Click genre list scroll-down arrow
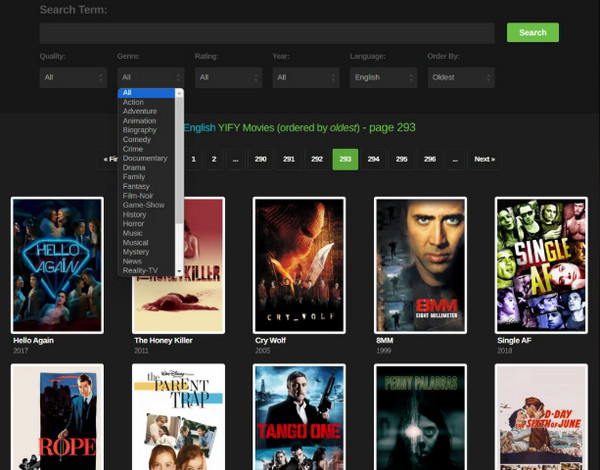 click(179, 272)
